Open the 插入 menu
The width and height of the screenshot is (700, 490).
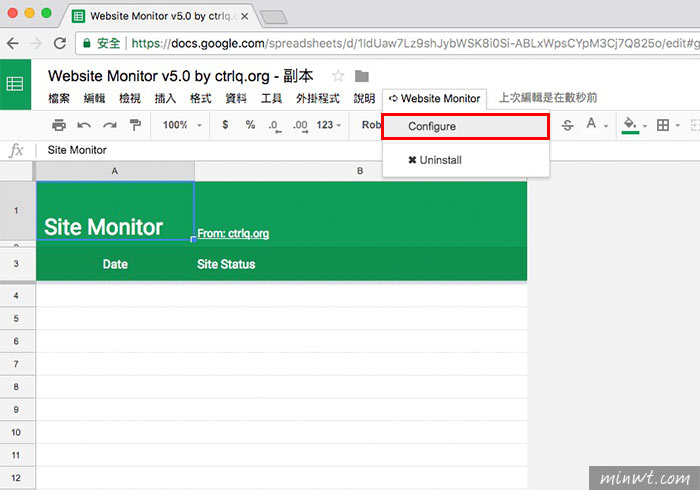pyautogui.click(x=165, y=98)
